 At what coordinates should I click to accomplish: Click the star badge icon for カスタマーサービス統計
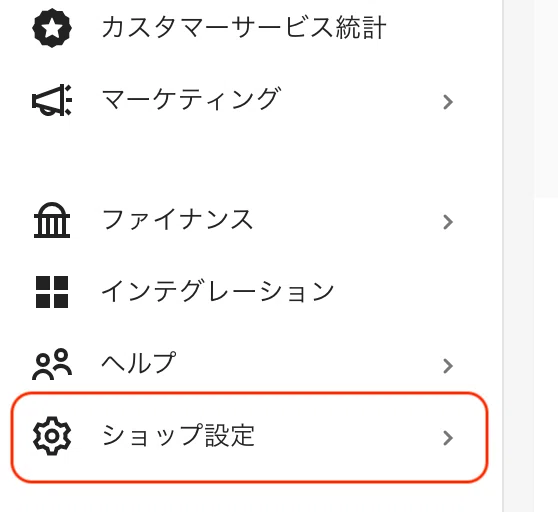click(x=52, y=28)
